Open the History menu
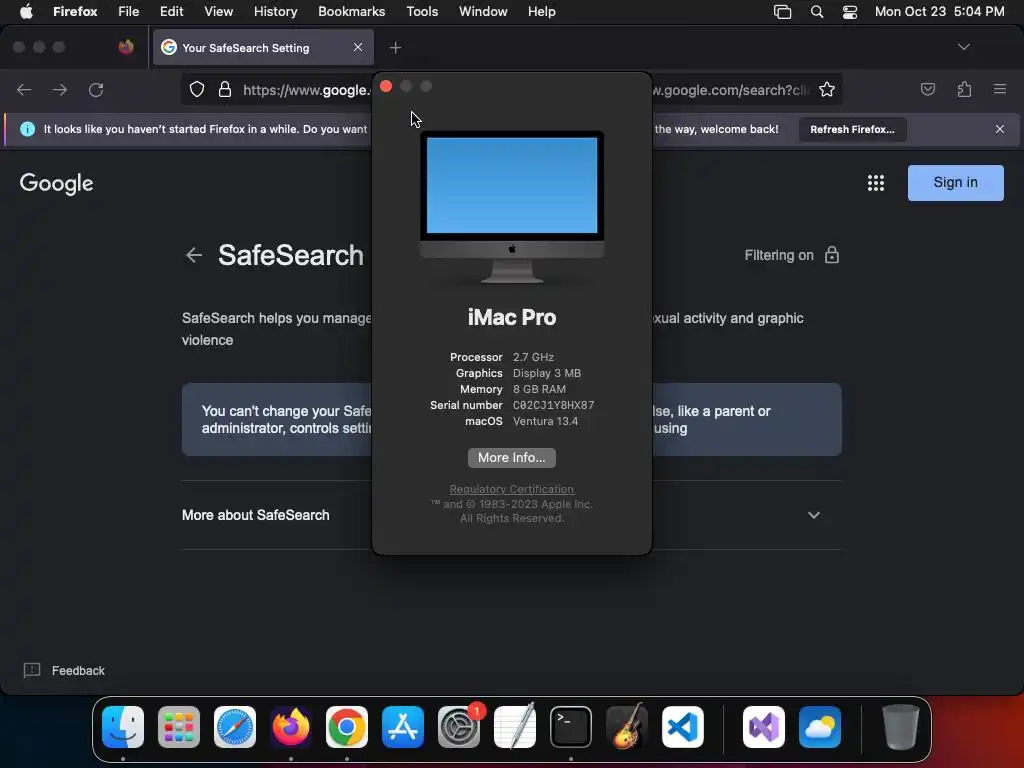 pos(275,11)
